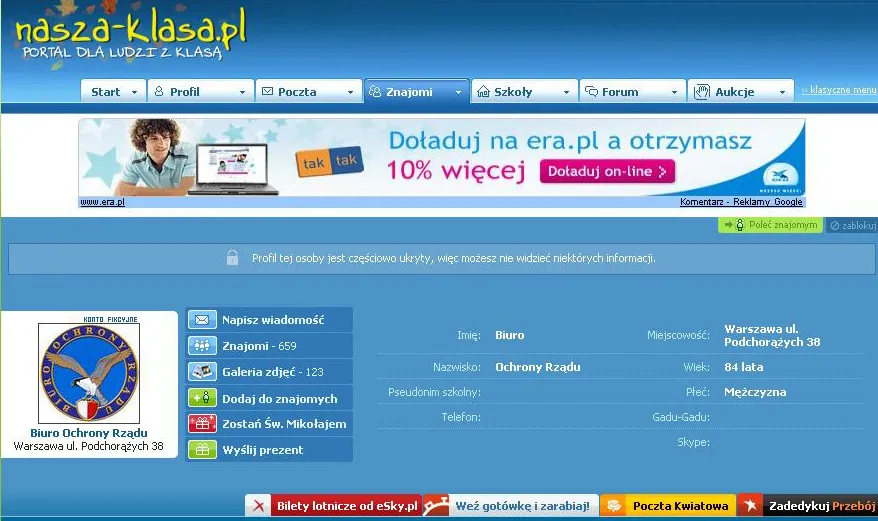Click the nasza-klasa.pl logo
878x521 pixels.
pyautogui.click(x=130, y=34)
